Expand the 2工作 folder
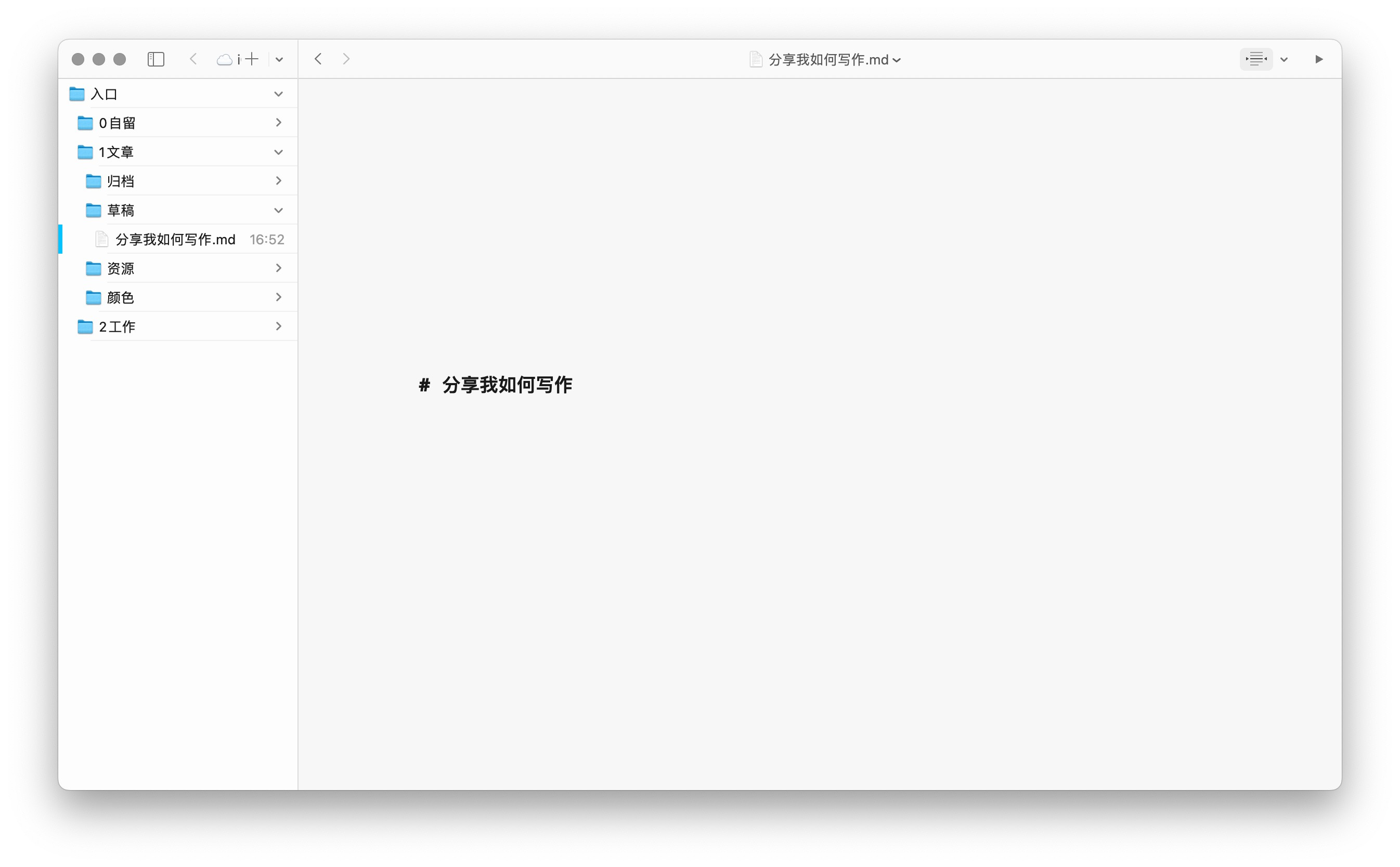Viewport: 1400px width, 867px height. 278,326
